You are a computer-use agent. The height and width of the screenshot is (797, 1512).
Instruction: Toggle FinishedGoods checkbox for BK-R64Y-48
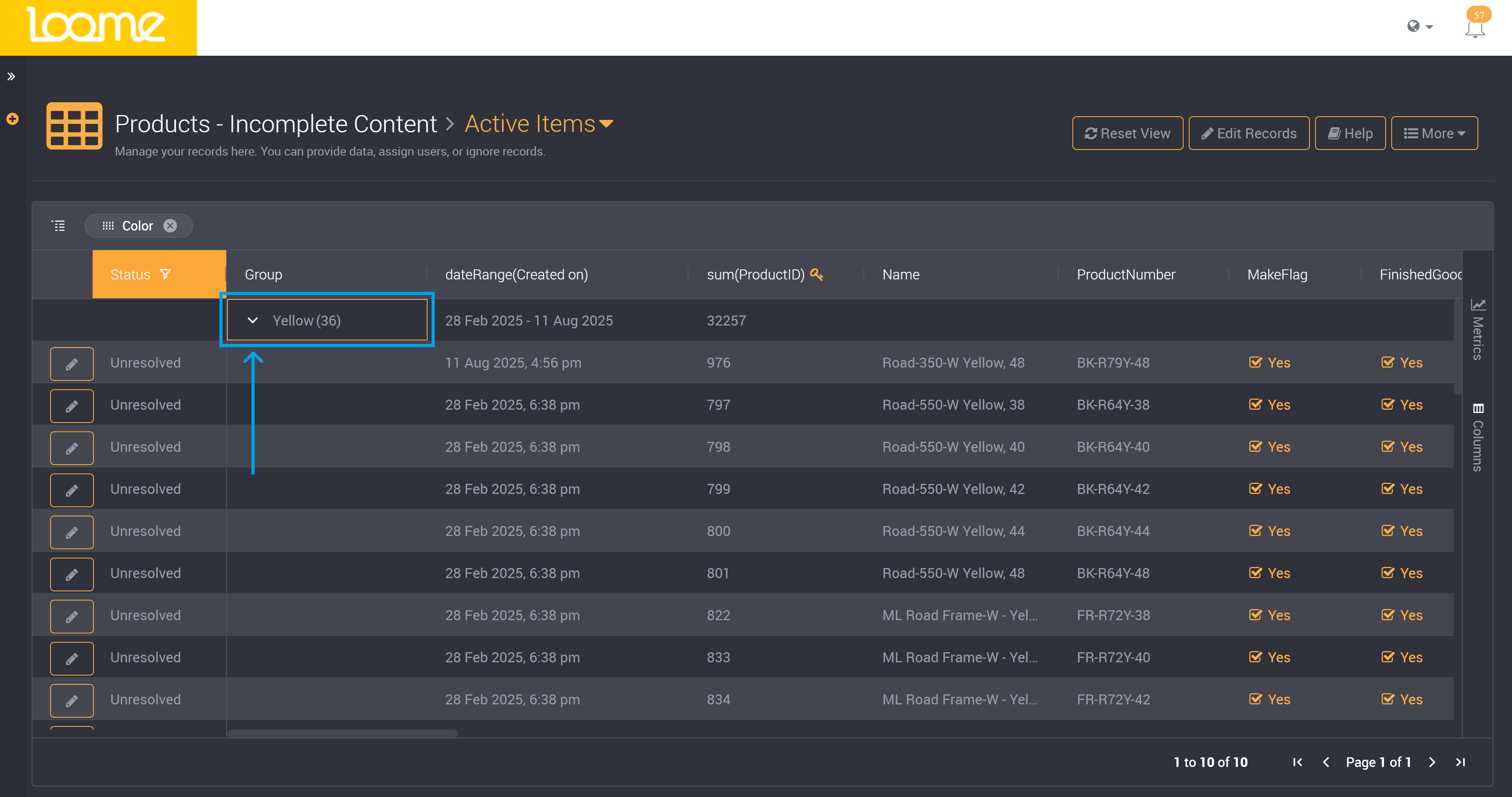(1388, 573)
